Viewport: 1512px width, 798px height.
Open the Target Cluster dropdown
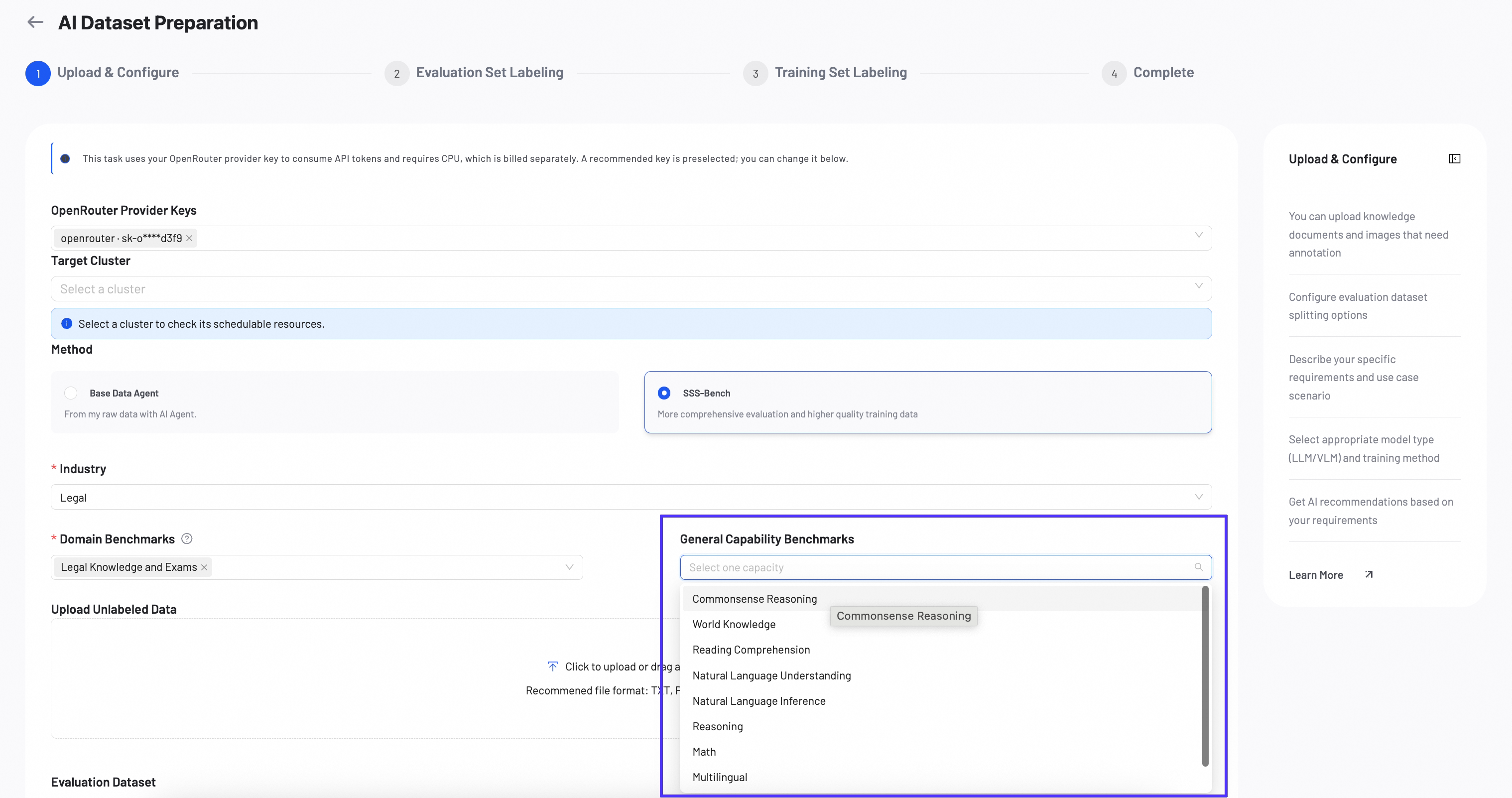click(x=631, y=289)
